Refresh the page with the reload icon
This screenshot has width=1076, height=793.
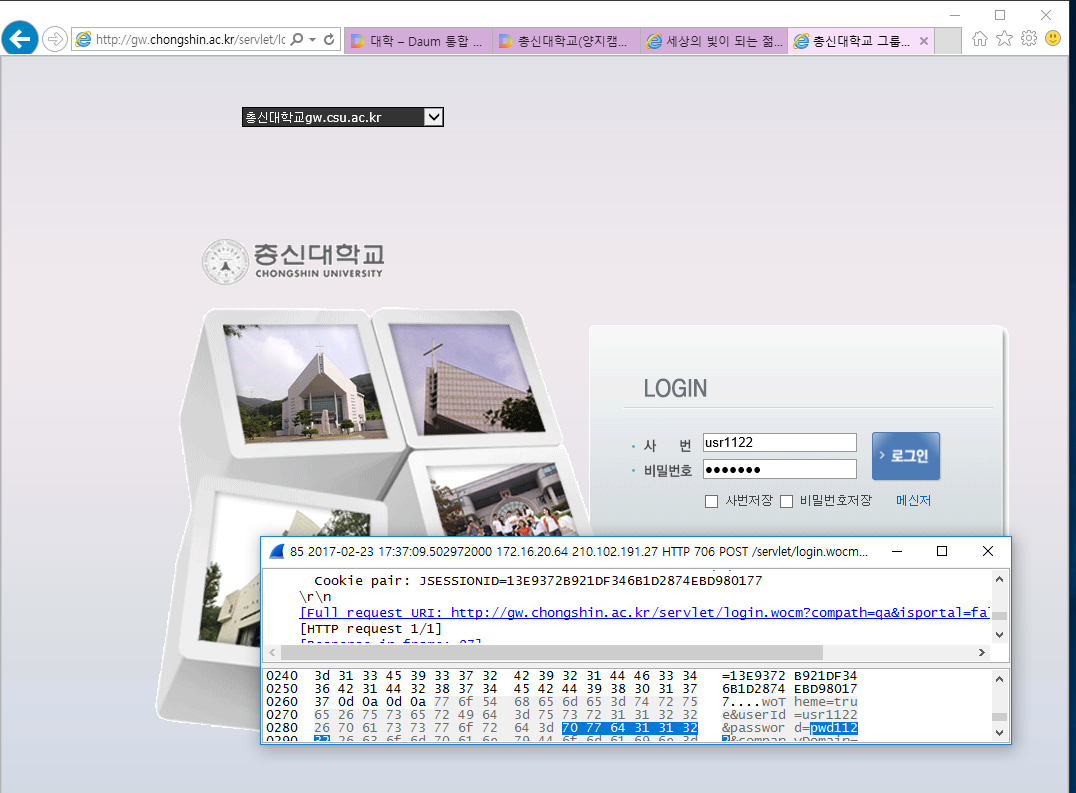329,39
